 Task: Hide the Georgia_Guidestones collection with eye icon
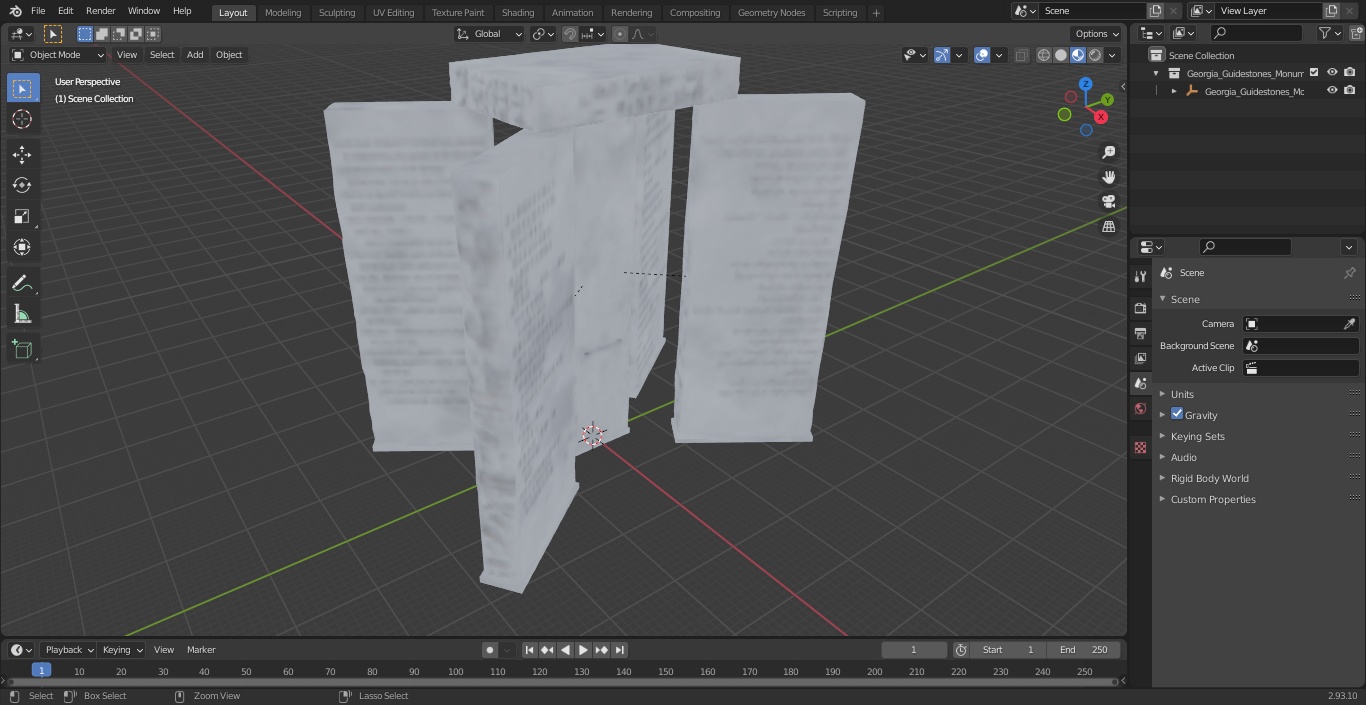[1332, 73]
